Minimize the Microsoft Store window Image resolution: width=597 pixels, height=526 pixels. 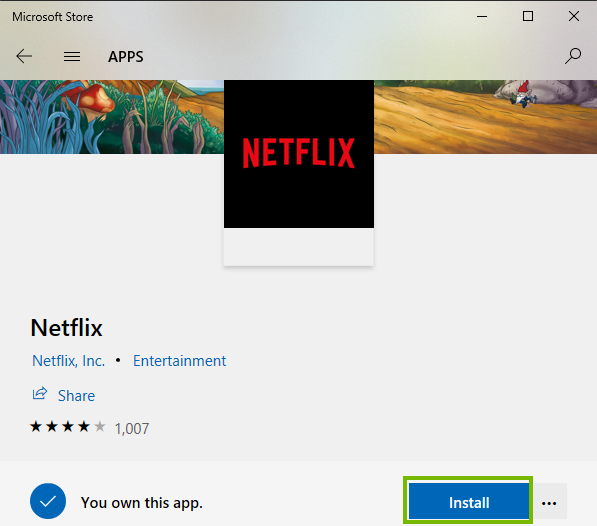[x=482, y=16]
